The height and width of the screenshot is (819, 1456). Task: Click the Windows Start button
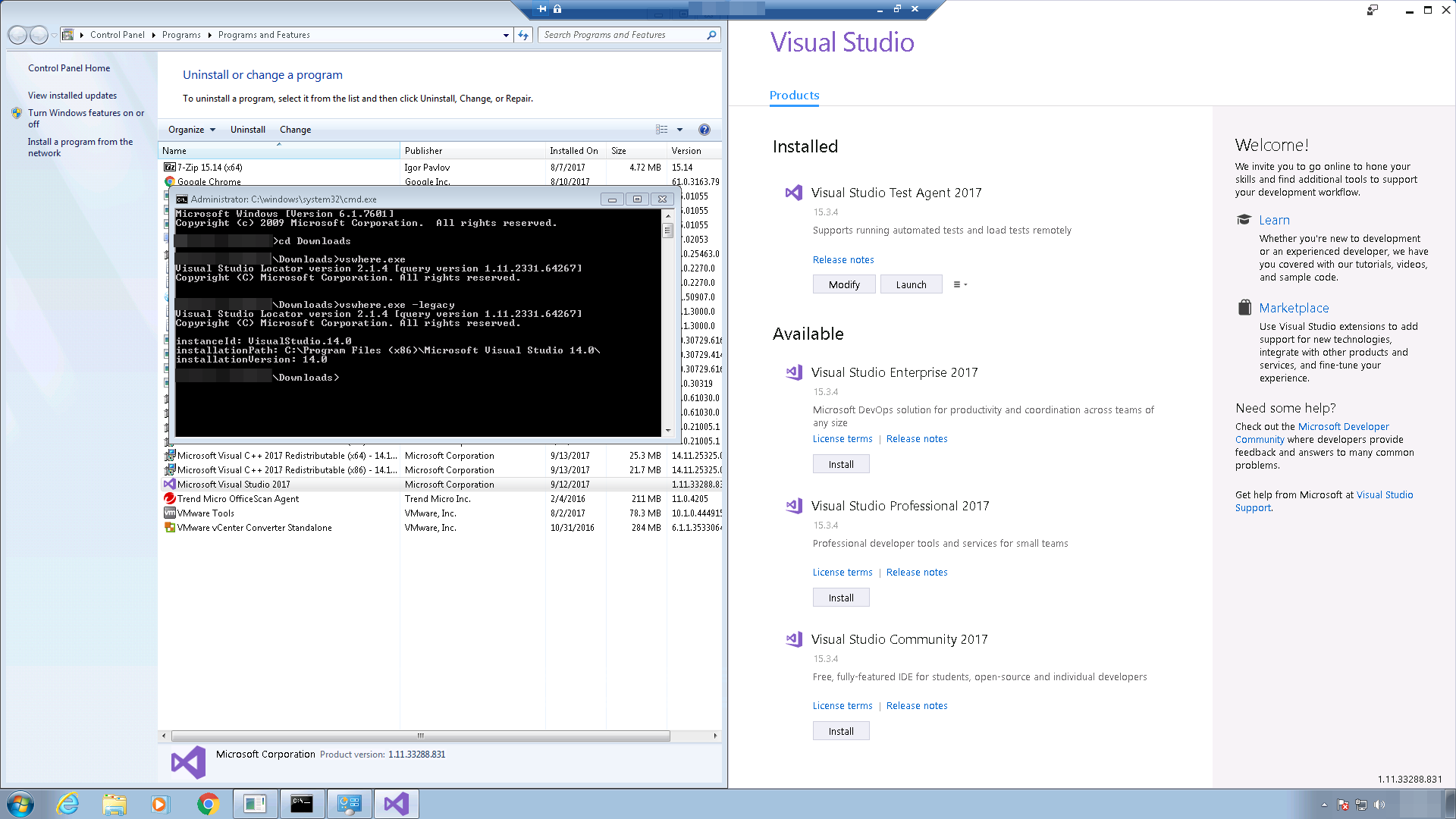[20, 804]
